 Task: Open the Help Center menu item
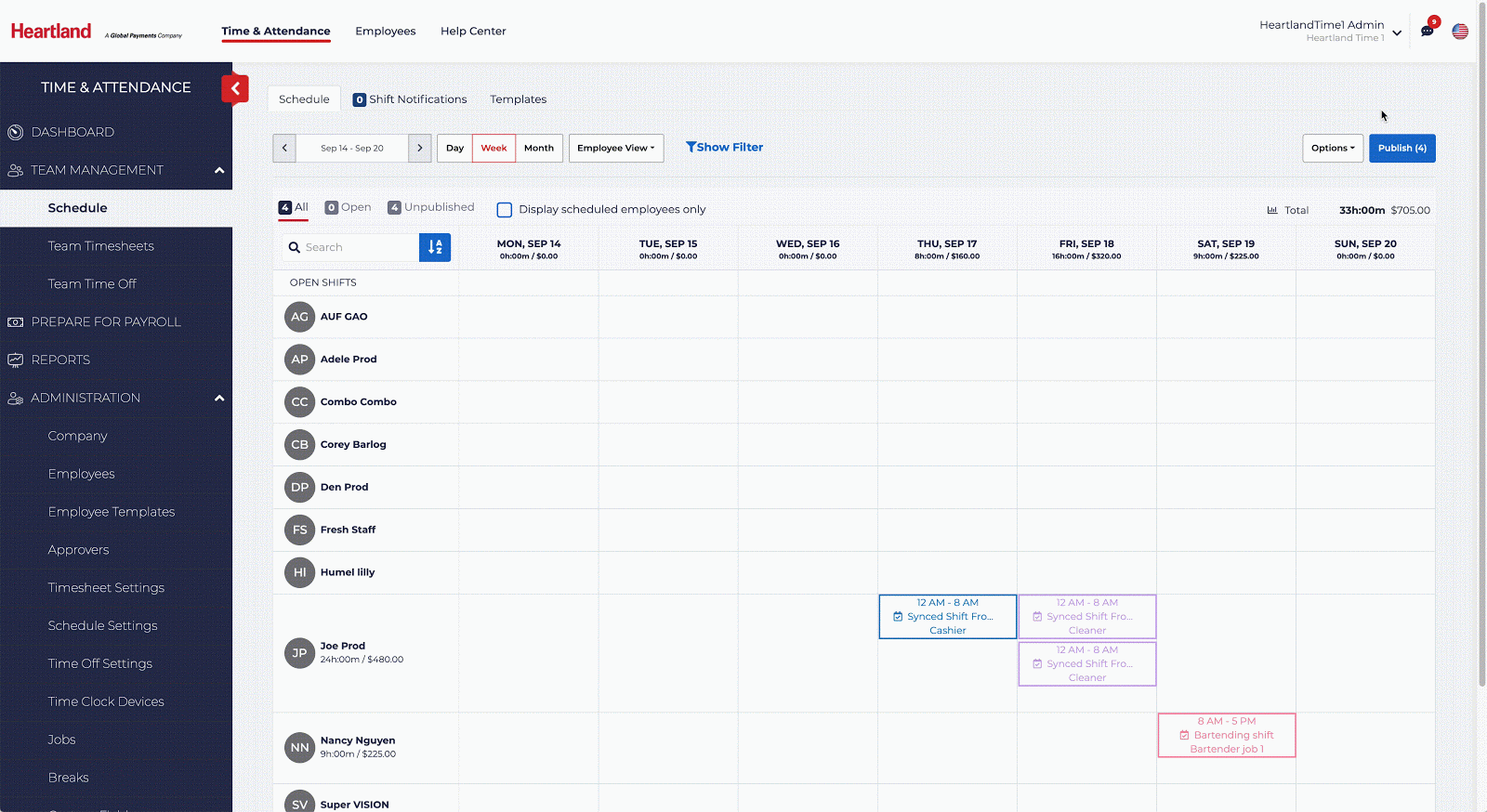click(x=473, y=31)
